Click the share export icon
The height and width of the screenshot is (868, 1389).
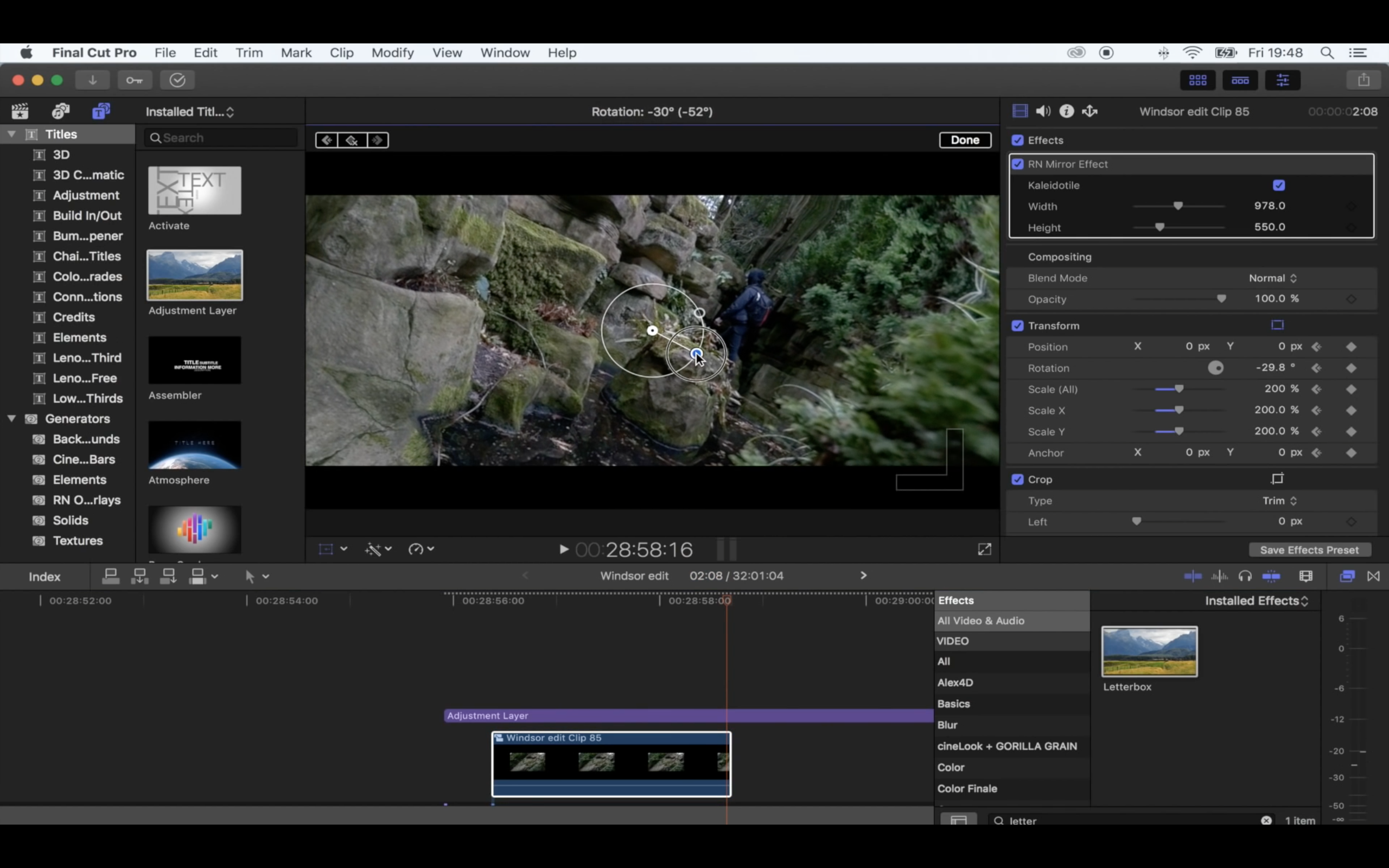(x=1363, y=80)
